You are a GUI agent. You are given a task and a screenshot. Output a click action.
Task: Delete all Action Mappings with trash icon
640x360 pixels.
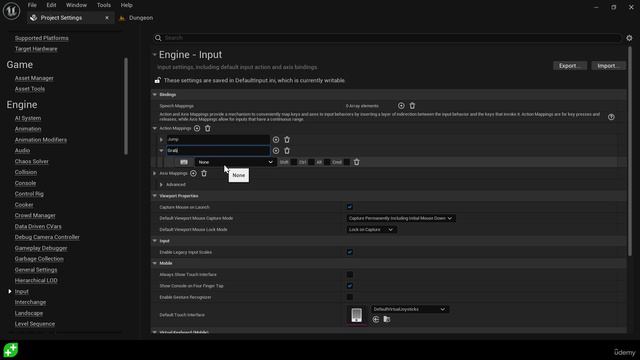[x=207, y=129]
